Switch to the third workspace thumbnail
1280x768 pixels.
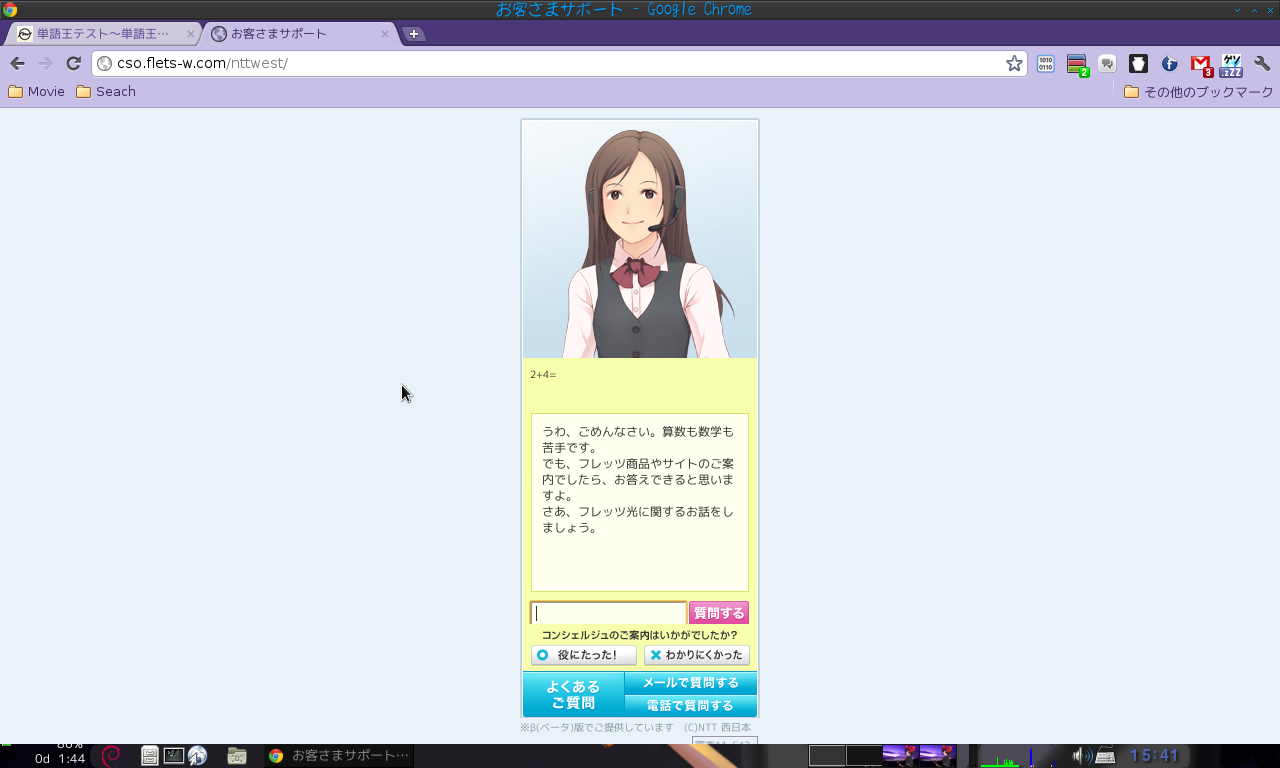tap(901, 756)
